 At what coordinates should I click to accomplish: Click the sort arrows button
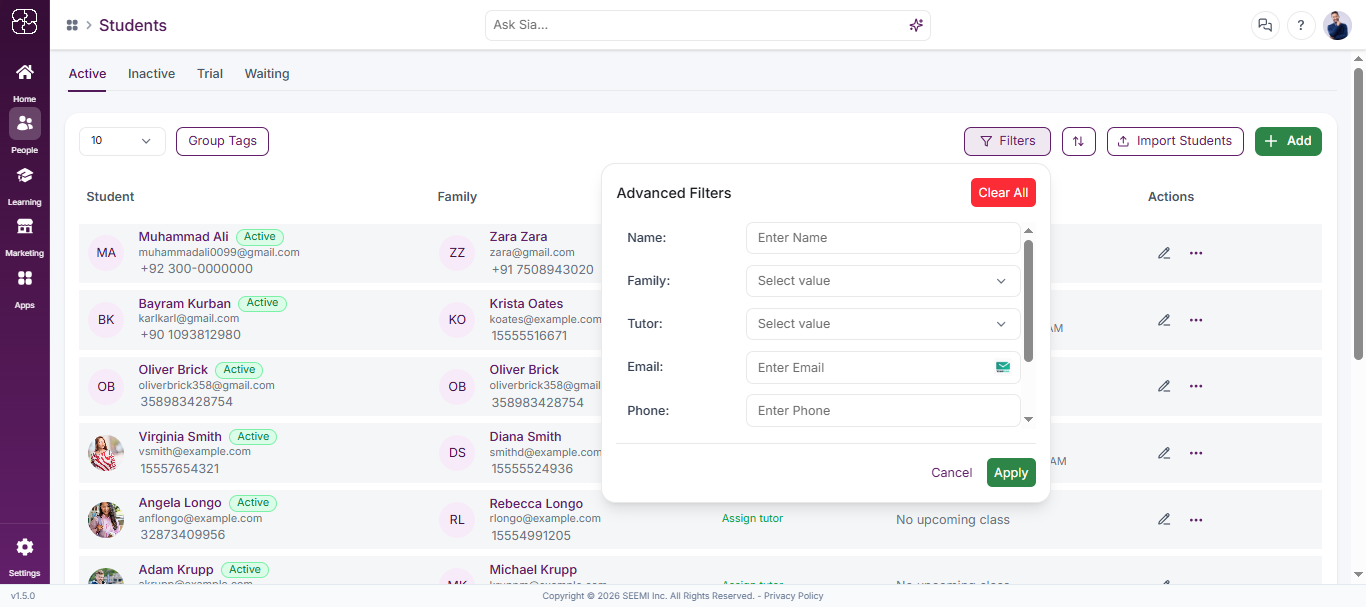tap(1078, 141)
